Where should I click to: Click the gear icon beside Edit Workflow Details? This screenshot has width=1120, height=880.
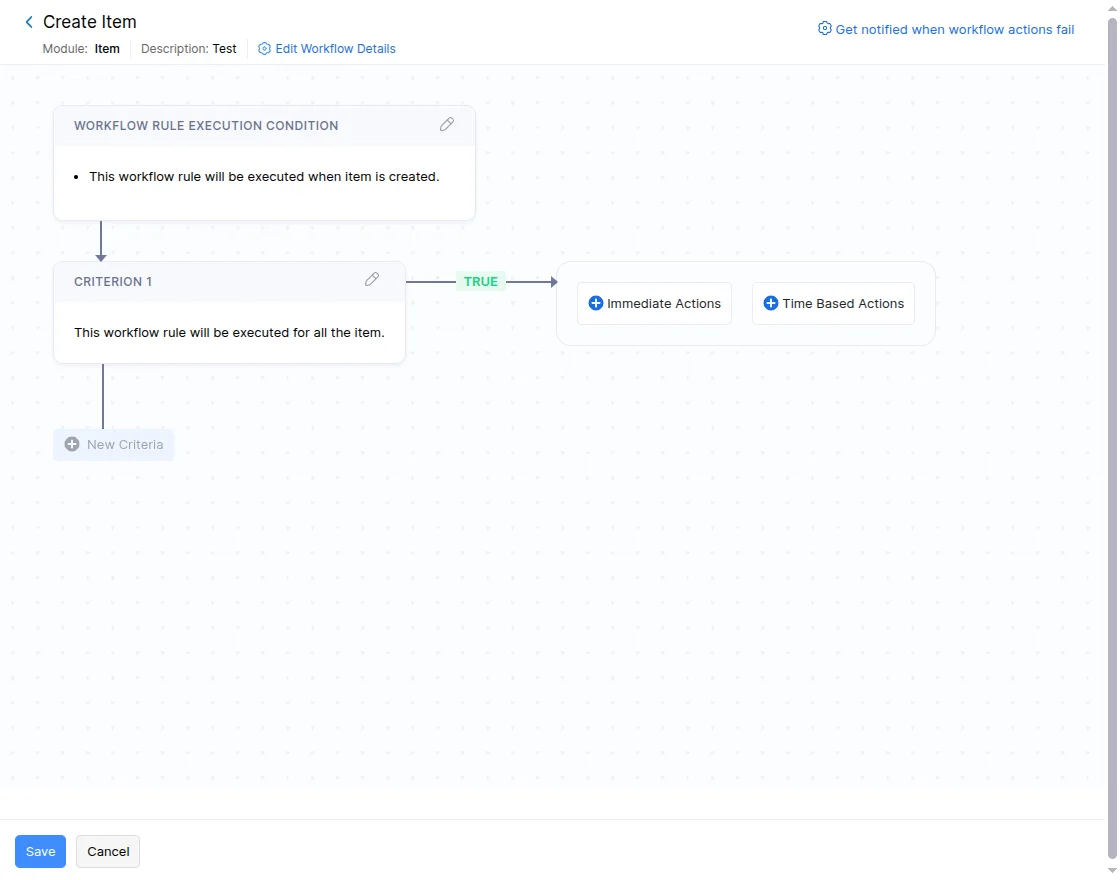click(x=264, y=49)
